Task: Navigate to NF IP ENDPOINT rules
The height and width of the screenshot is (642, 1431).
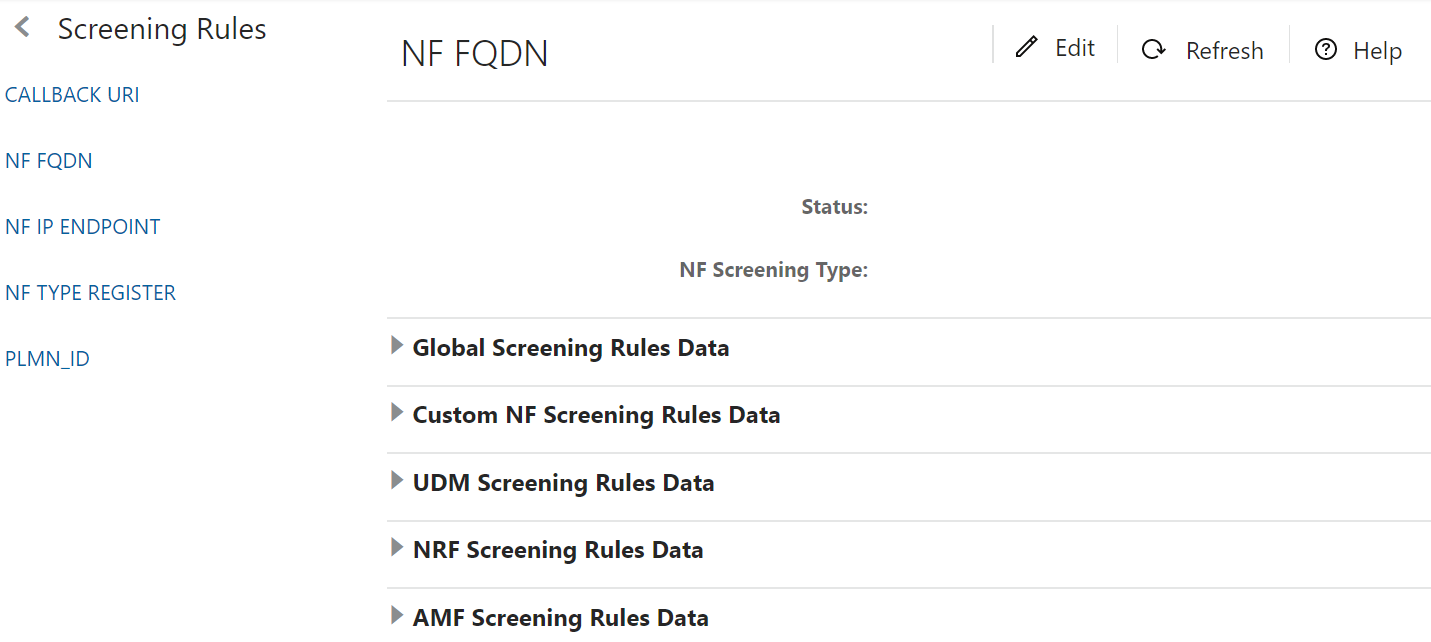Action: point(83,226)
